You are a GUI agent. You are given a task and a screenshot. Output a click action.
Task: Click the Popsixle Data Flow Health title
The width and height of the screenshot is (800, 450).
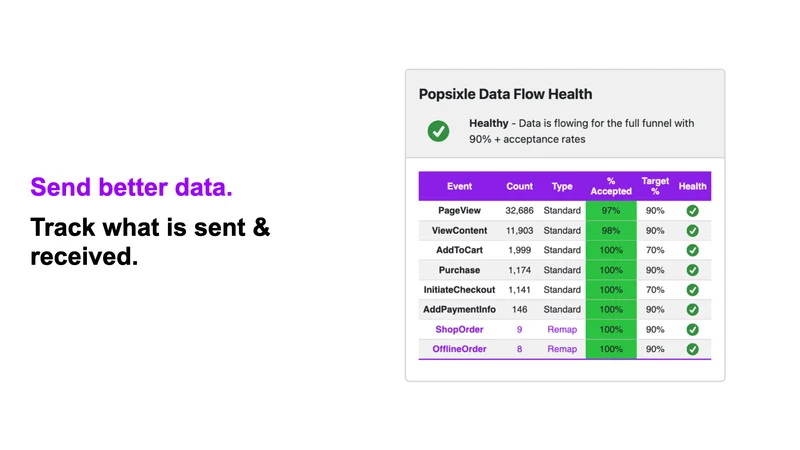click(x=505, y=94)
